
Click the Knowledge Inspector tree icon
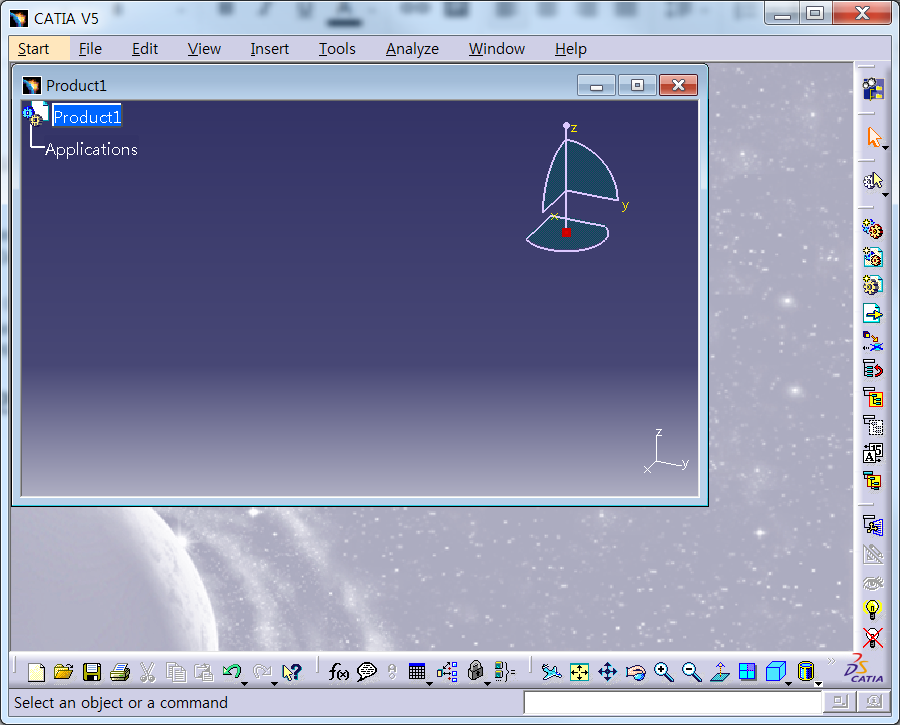[447, 672]
